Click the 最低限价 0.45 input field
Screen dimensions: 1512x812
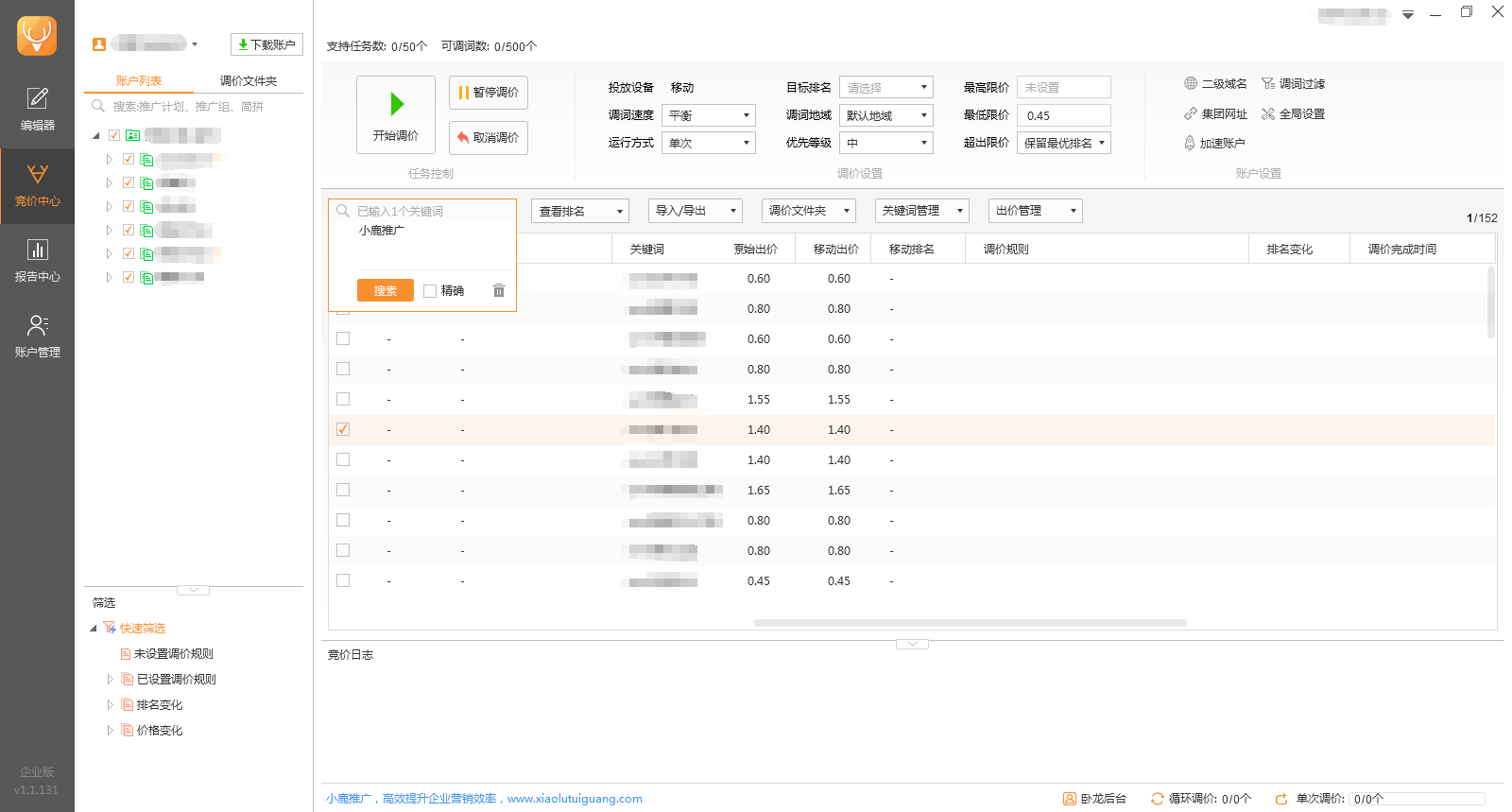pyautogui.click(x=1064, y=115)
